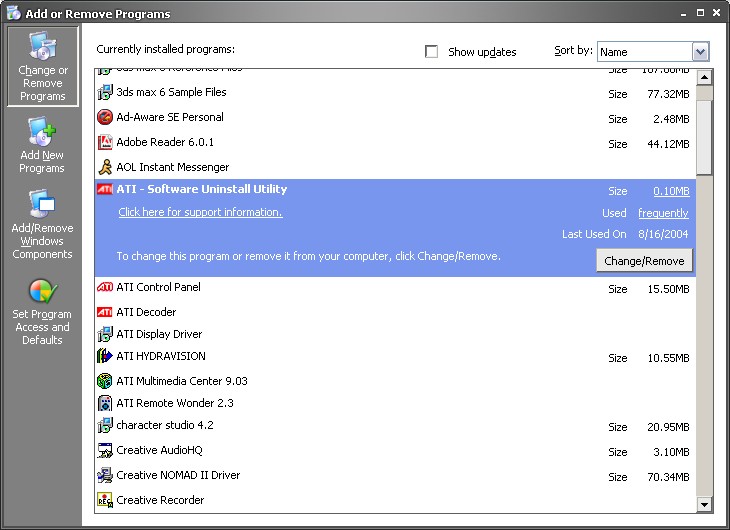
Task: Click the Adobe Reader 6.0.1 icon
Action: point(105,142)
